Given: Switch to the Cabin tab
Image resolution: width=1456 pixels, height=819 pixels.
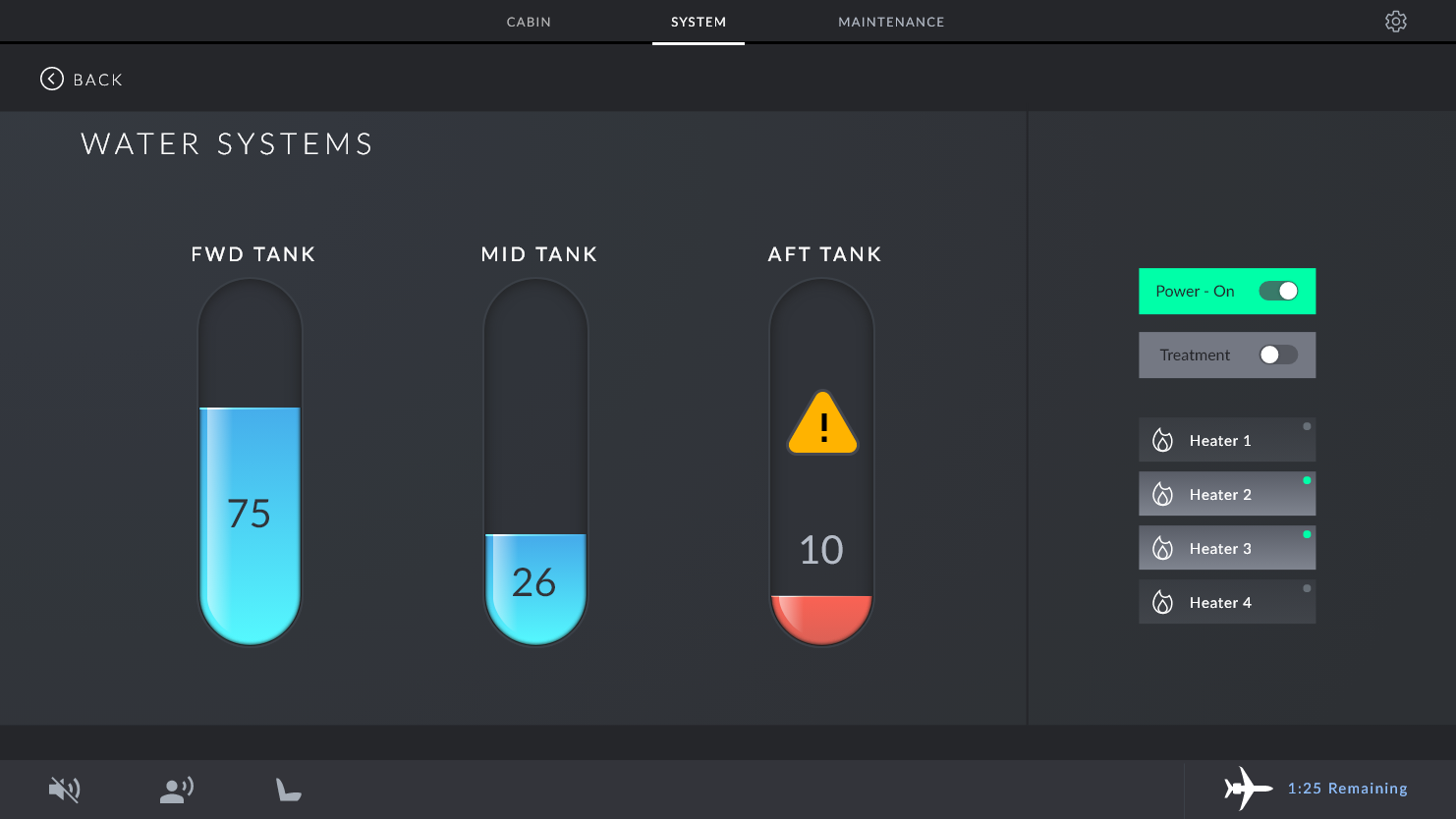Looking at the screenshot, I should 529,22.
